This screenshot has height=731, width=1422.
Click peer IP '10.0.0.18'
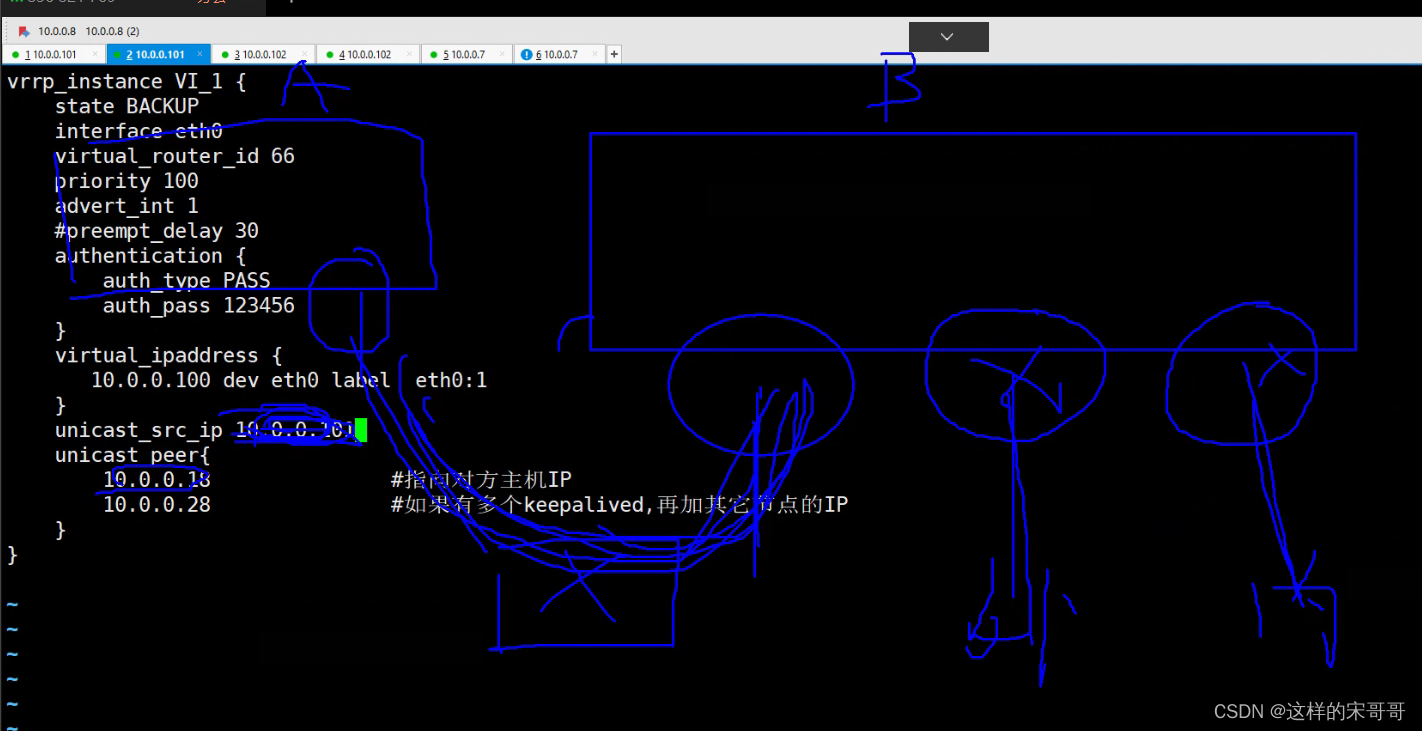click(157, 480)
